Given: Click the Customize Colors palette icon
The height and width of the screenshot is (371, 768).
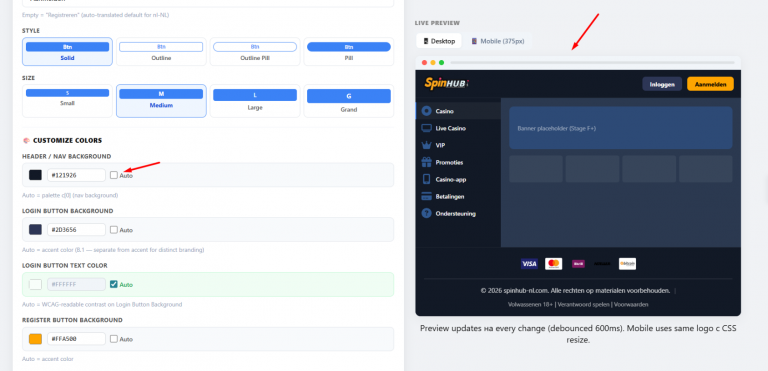Looking at the screenshot, I should (x=26, y=141).
